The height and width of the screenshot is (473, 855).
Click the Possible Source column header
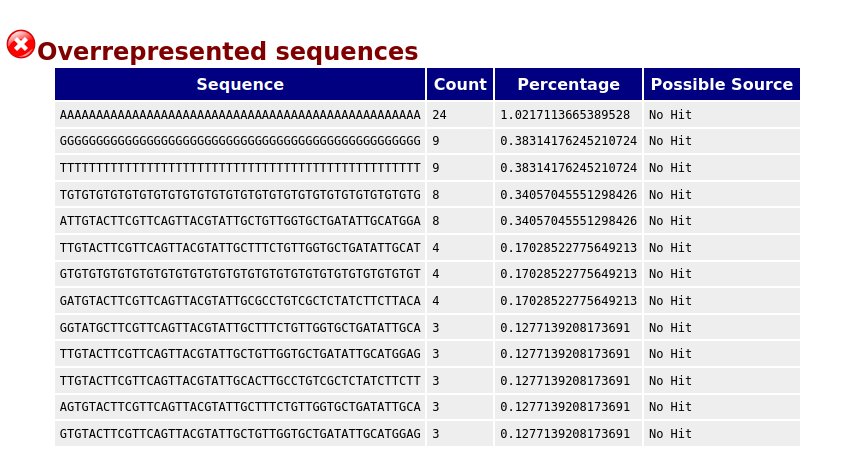(721, 84)
